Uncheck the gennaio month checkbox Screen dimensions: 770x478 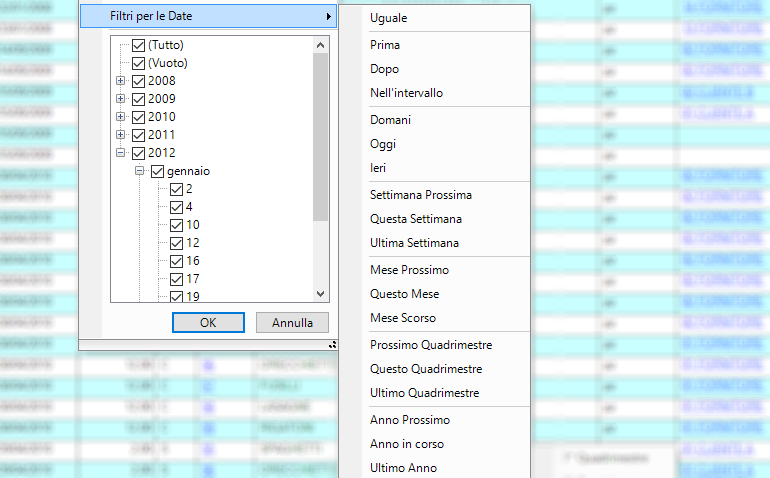point(157,171)
